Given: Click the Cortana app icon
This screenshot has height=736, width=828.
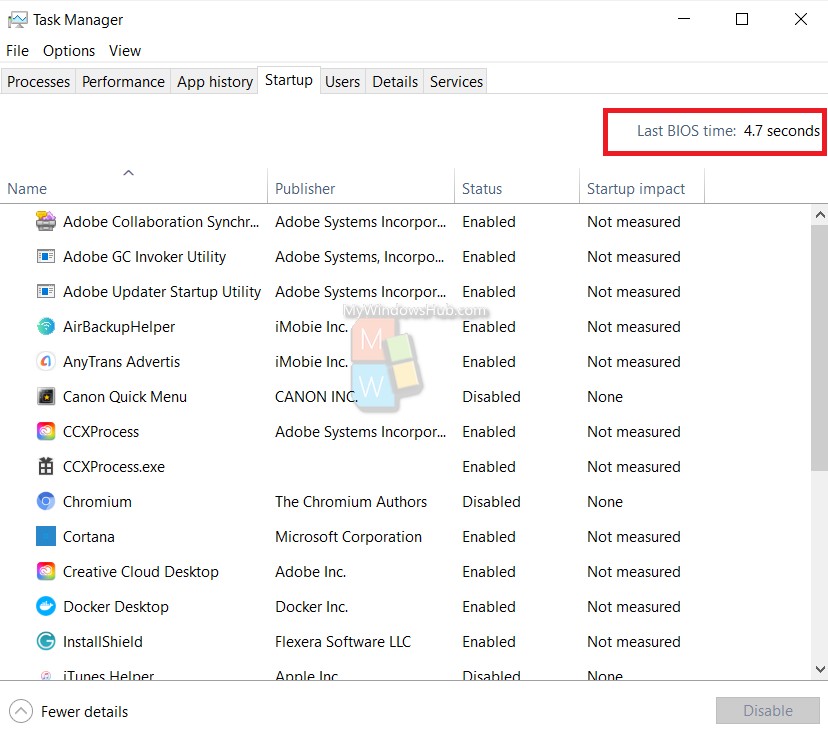Looking at the screenshot, I should point(46,536).
